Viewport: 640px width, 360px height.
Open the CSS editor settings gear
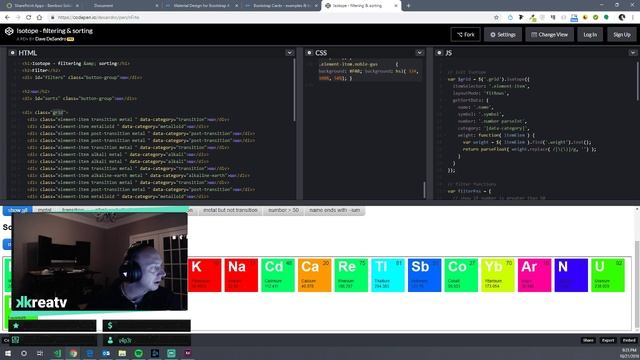click(309, 53)
